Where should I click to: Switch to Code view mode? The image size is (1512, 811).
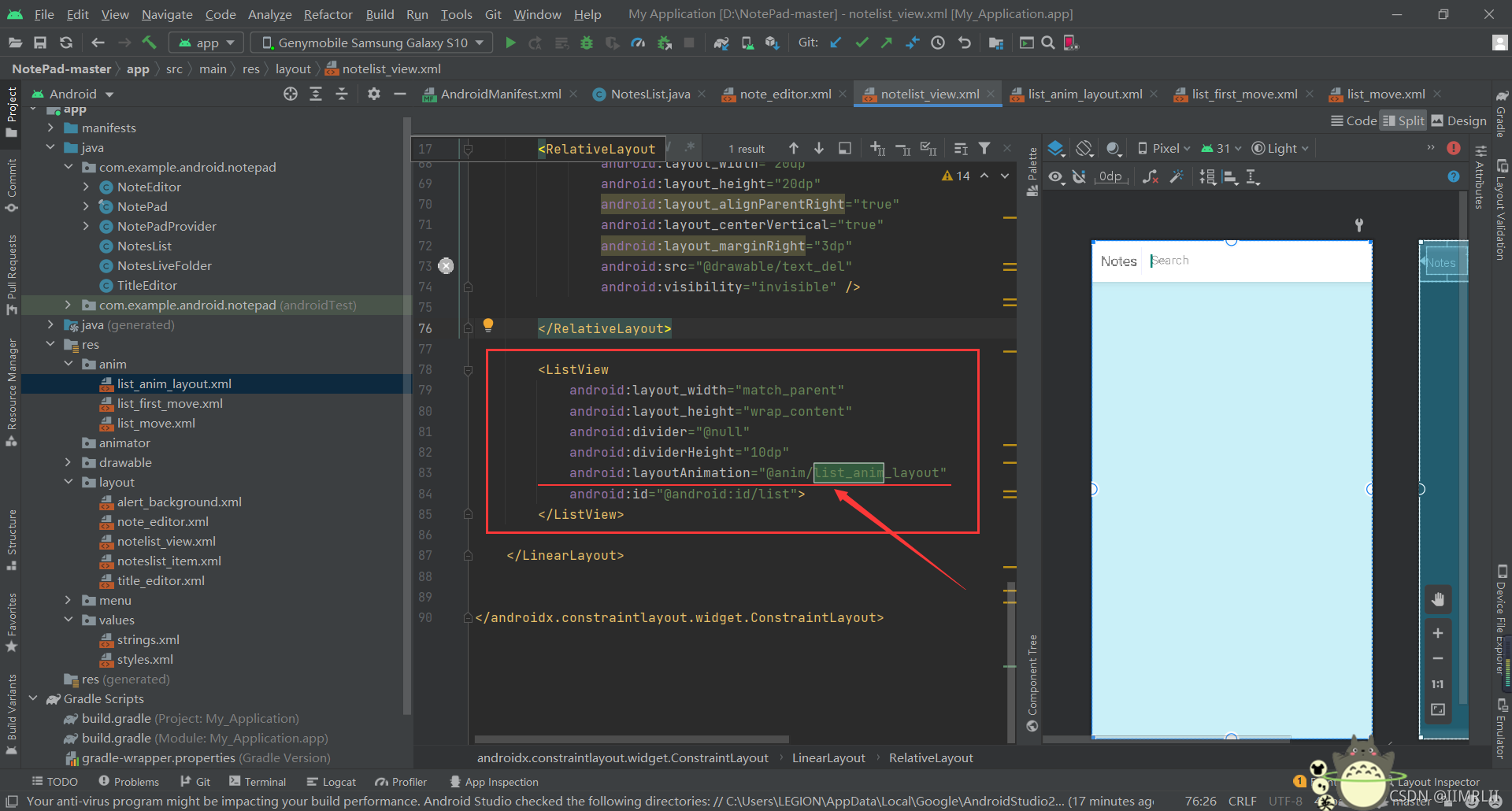(1354, 120)
